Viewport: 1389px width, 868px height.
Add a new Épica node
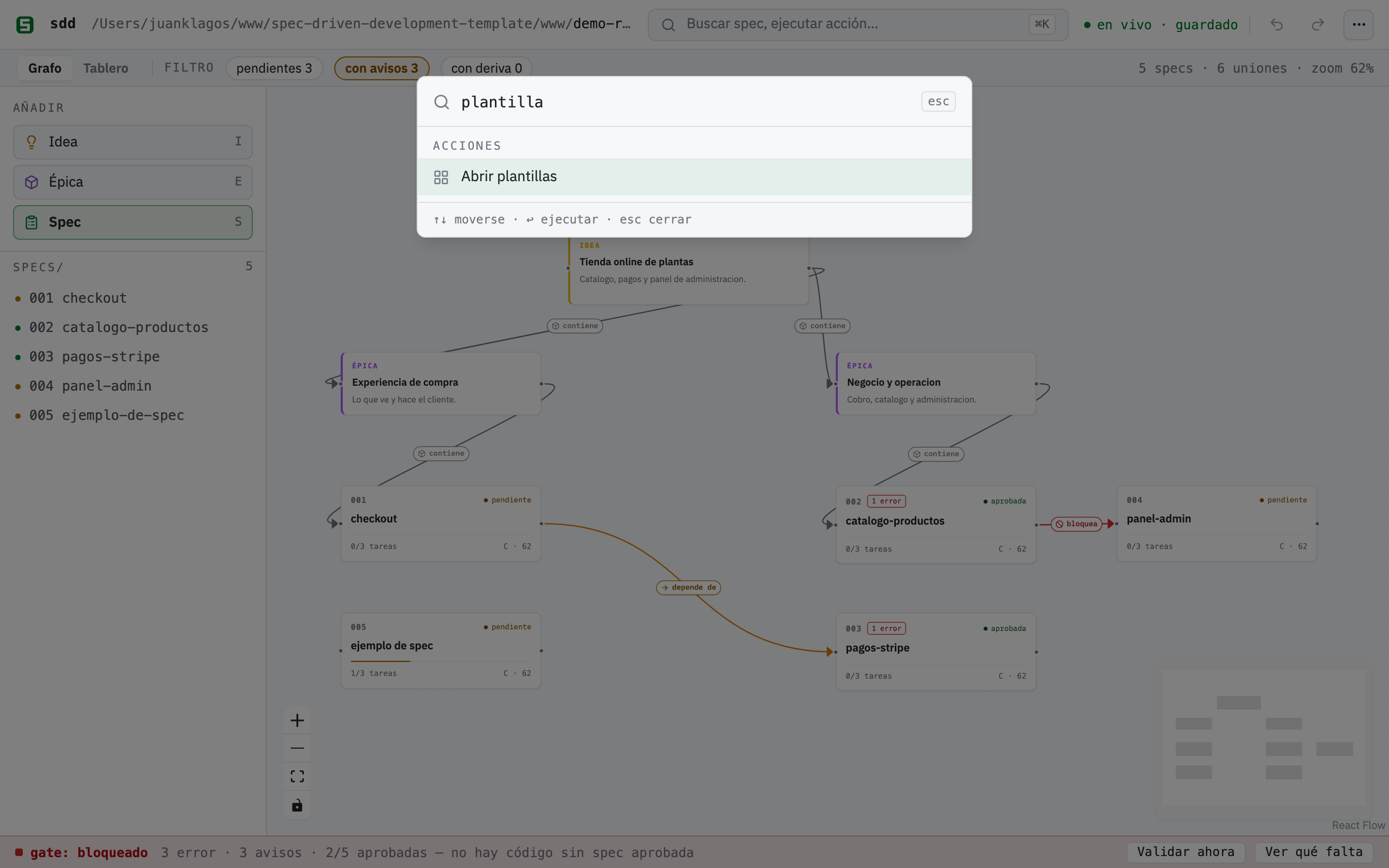(x=132, y=182)
